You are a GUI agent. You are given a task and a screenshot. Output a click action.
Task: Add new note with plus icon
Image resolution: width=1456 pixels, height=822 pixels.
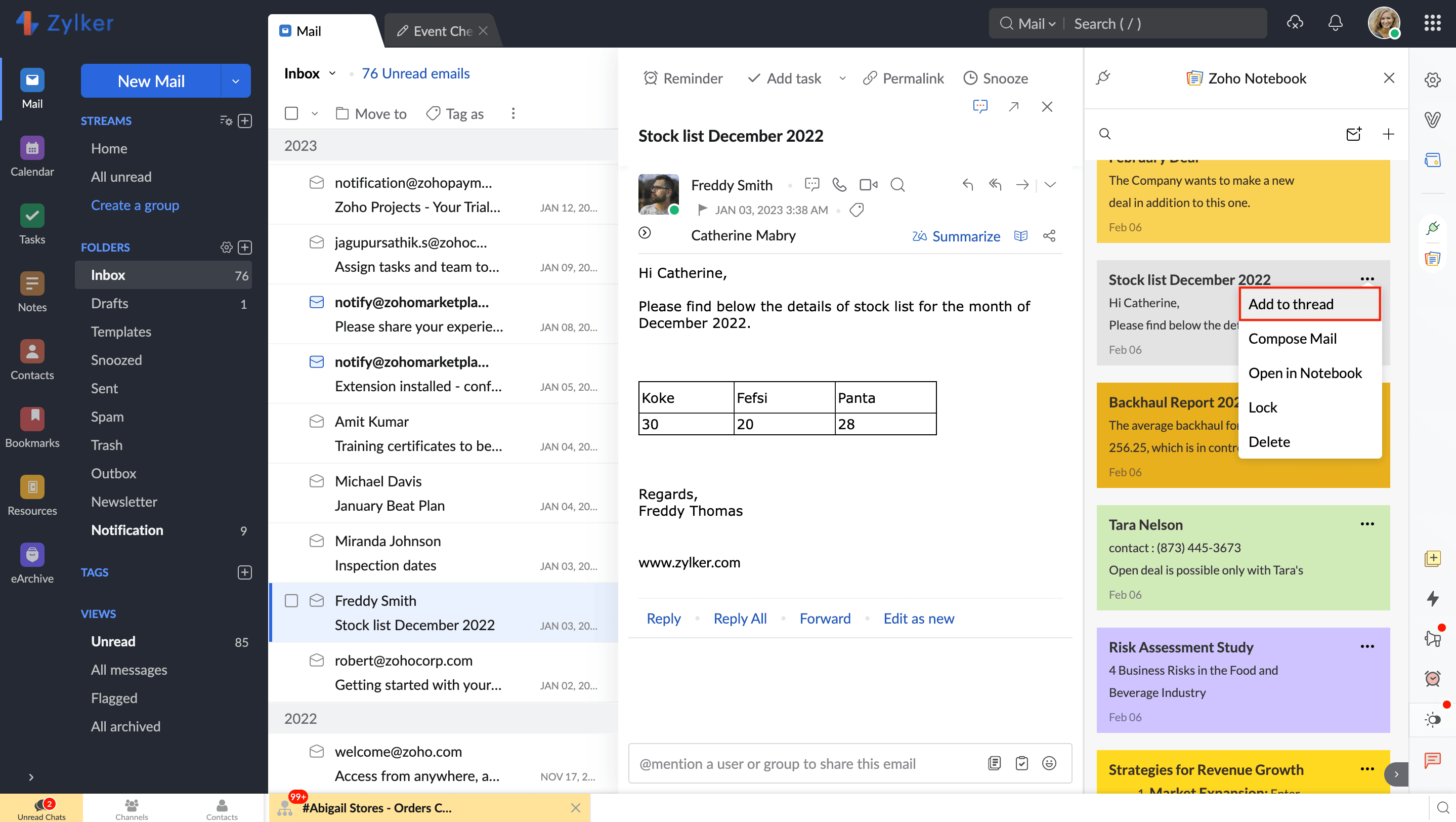1388,134
